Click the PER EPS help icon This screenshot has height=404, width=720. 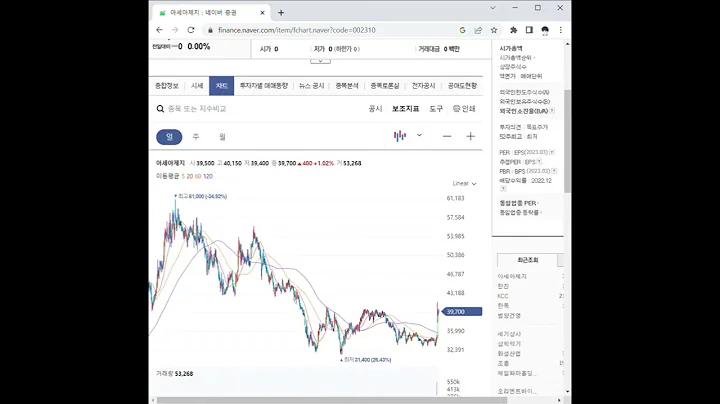pyautogui.click(x=552, y=152)
